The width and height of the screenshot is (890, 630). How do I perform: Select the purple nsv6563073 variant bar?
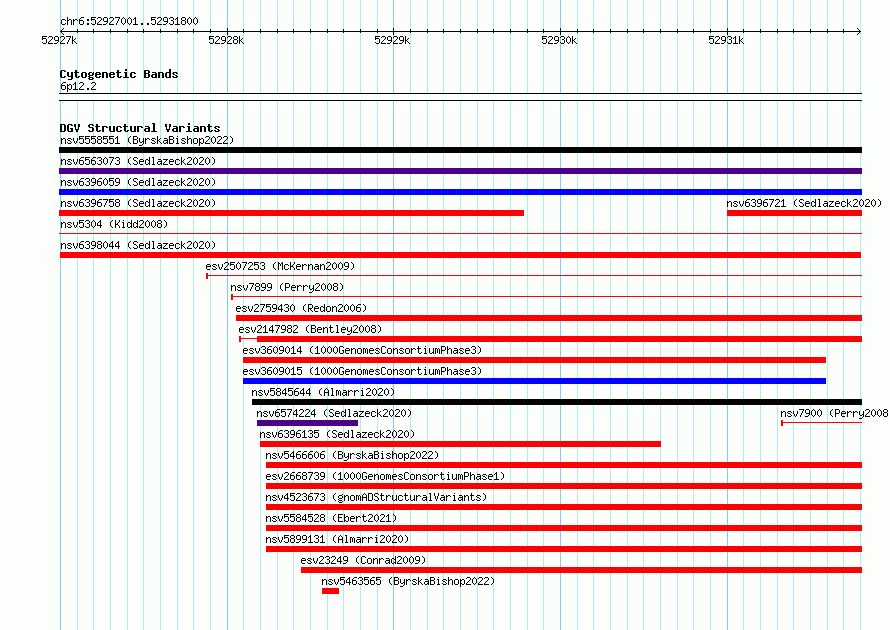(460, 171)
